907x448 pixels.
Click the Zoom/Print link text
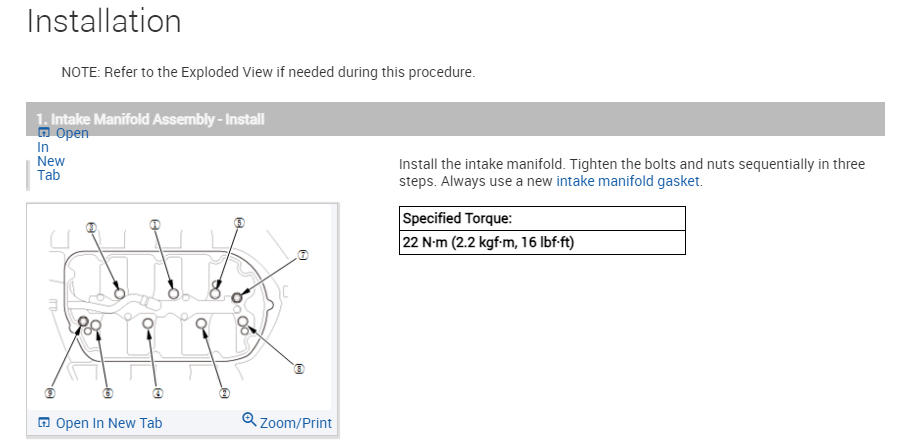(295, 423)
